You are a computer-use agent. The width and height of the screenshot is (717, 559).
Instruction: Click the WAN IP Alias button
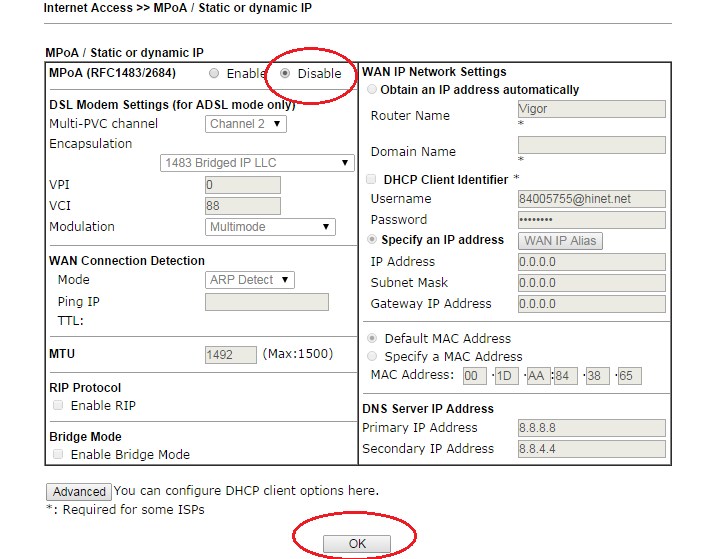(x=559, y=241)
